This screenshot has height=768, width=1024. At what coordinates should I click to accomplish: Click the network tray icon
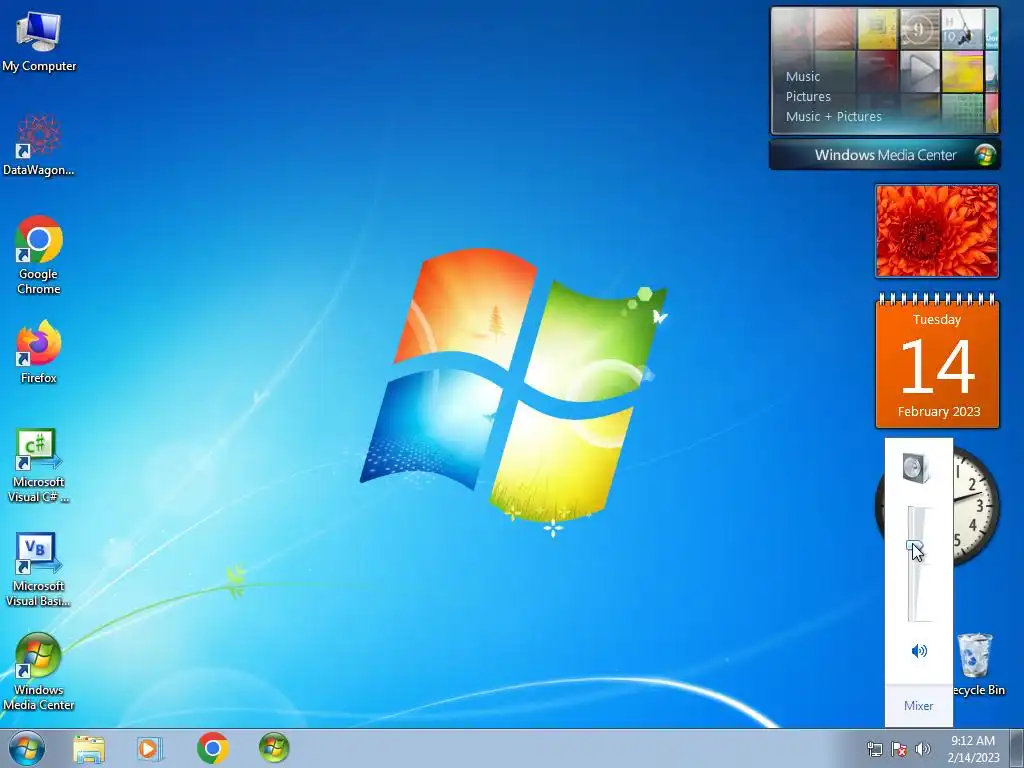pyautogui.click(x=874, y=749)
